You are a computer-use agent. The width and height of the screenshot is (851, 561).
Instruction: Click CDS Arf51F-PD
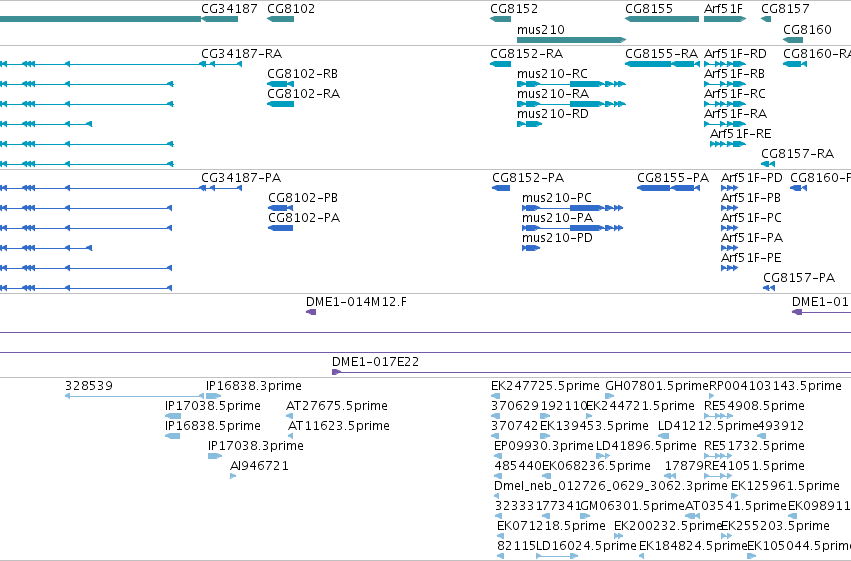752,178
